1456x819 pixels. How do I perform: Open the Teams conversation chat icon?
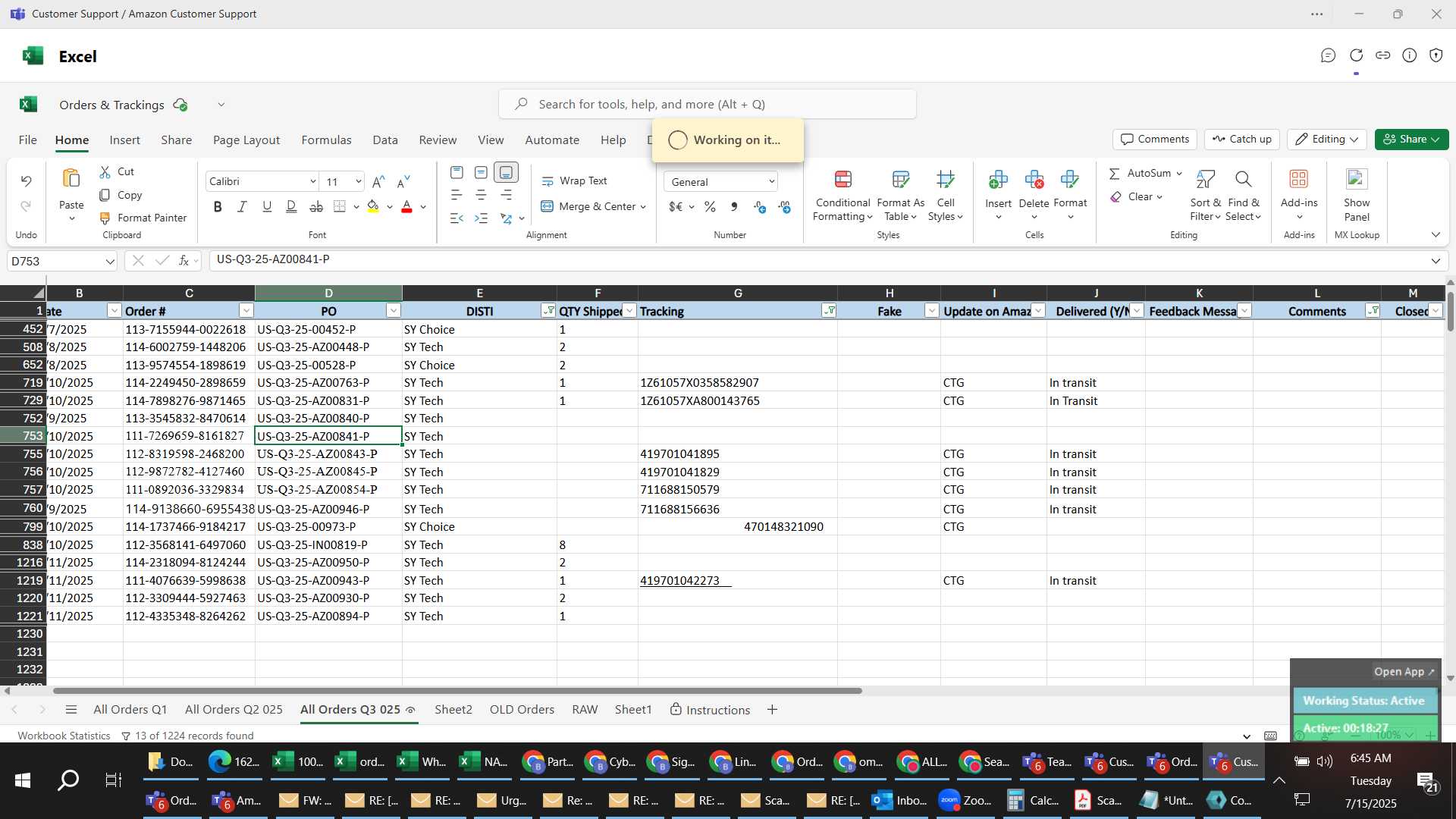click(1328, 55)
